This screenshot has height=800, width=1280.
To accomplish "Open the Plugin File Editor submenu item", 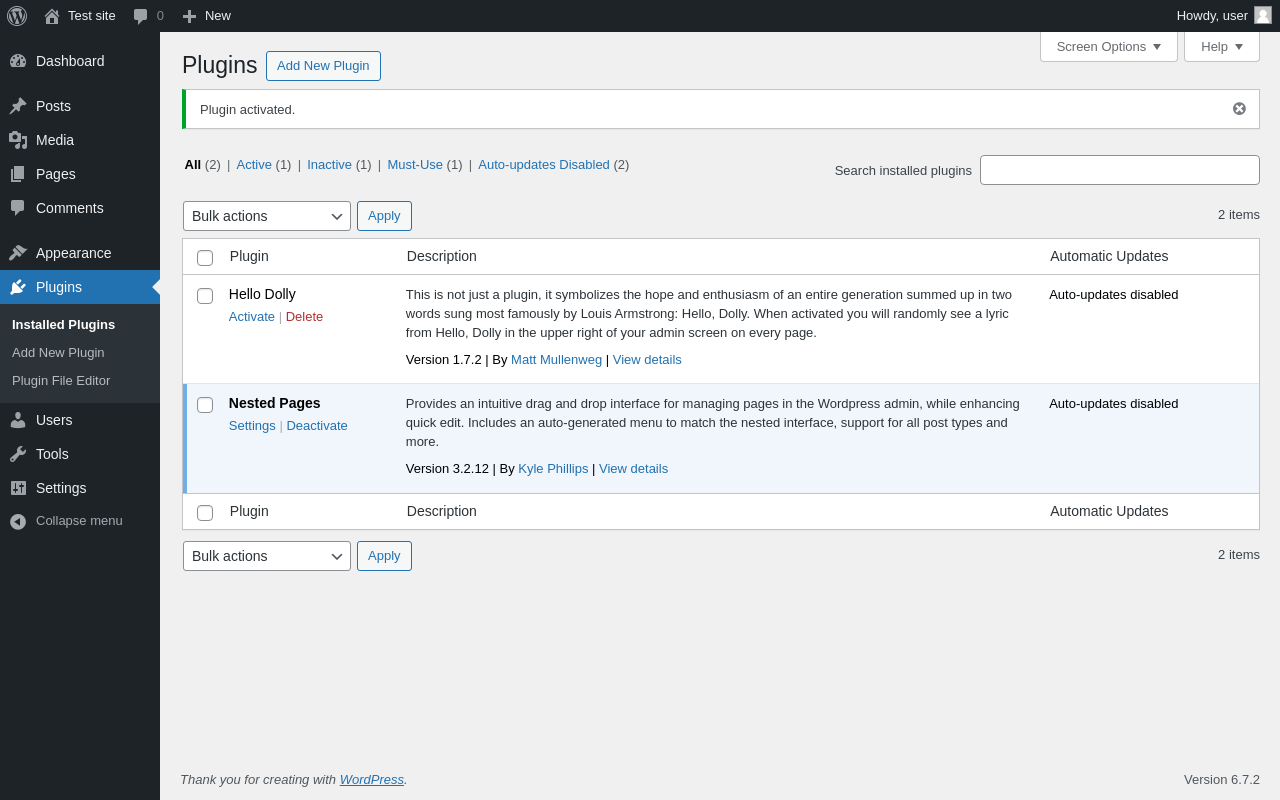I will (61, 381).
